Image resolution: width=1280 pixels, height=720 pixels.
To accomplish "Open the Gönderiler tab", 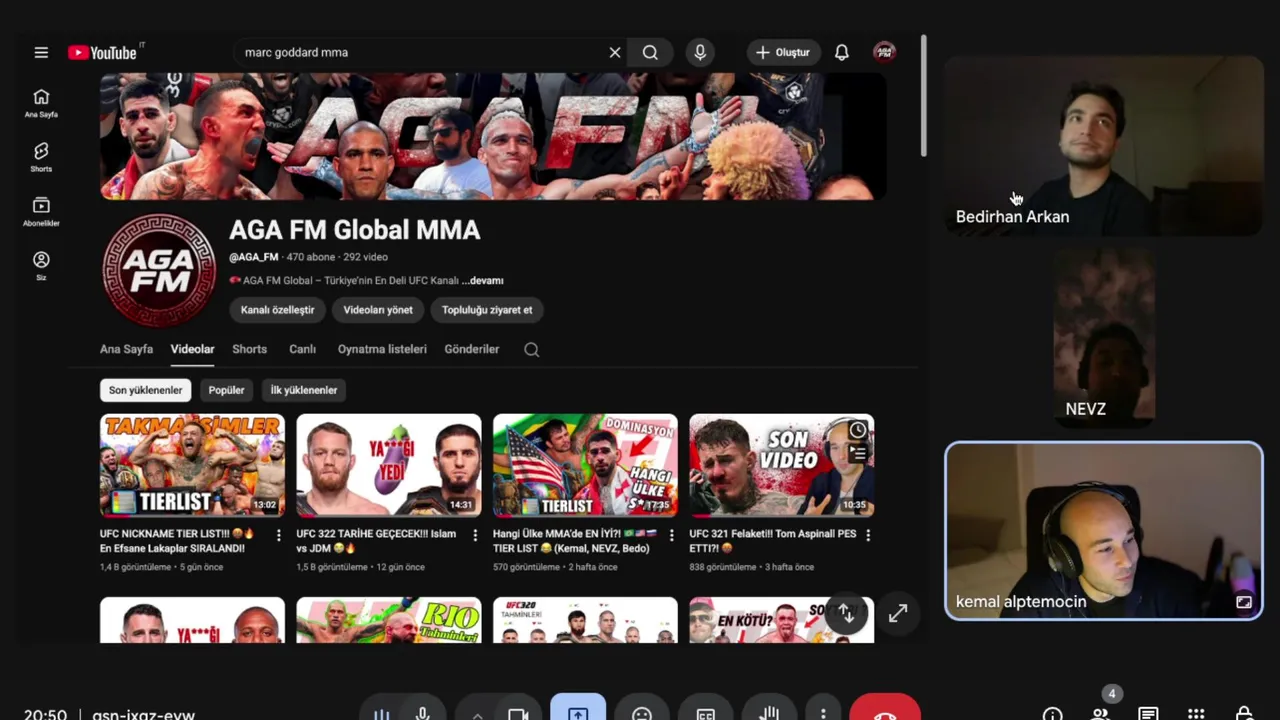I will coord(472,349).
